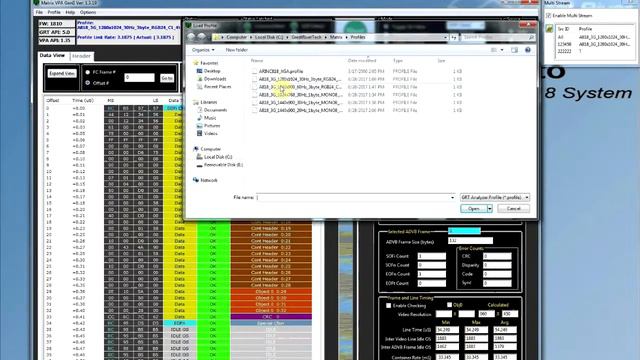
Task: Click the green stream icon in Multi Stream panel
Action: point(549,29)
